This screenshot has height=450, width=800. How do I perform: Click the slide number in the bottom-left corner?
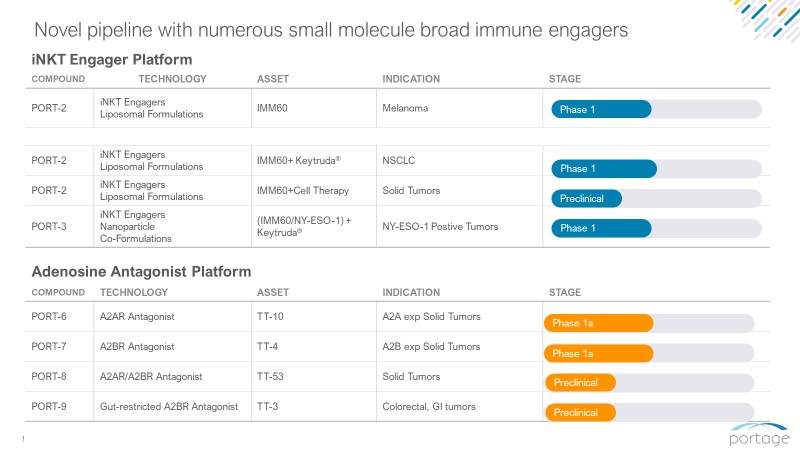click(x=22, y=438)
